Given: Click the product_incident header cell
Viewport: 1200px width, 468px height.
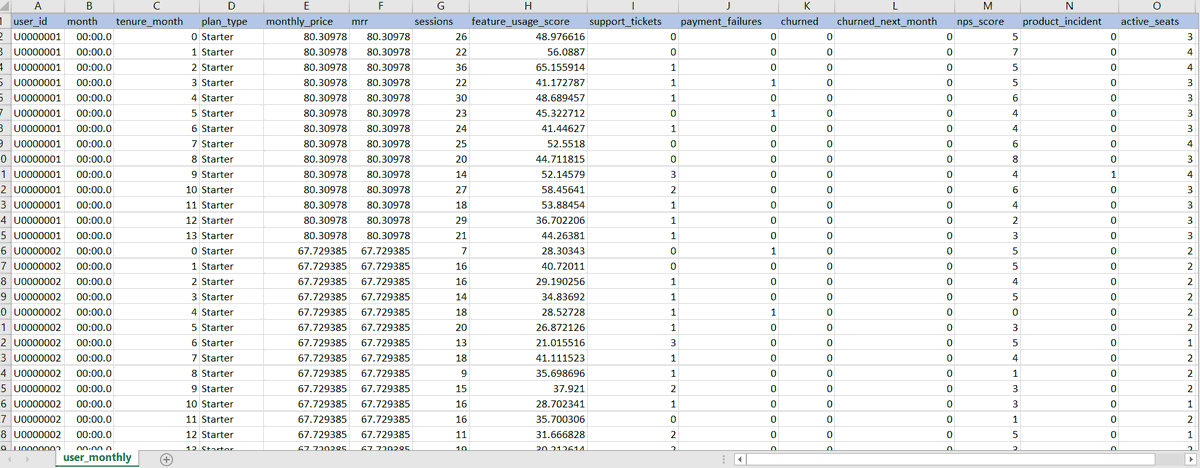Looking at the screenshot, I should [1067, 21].
